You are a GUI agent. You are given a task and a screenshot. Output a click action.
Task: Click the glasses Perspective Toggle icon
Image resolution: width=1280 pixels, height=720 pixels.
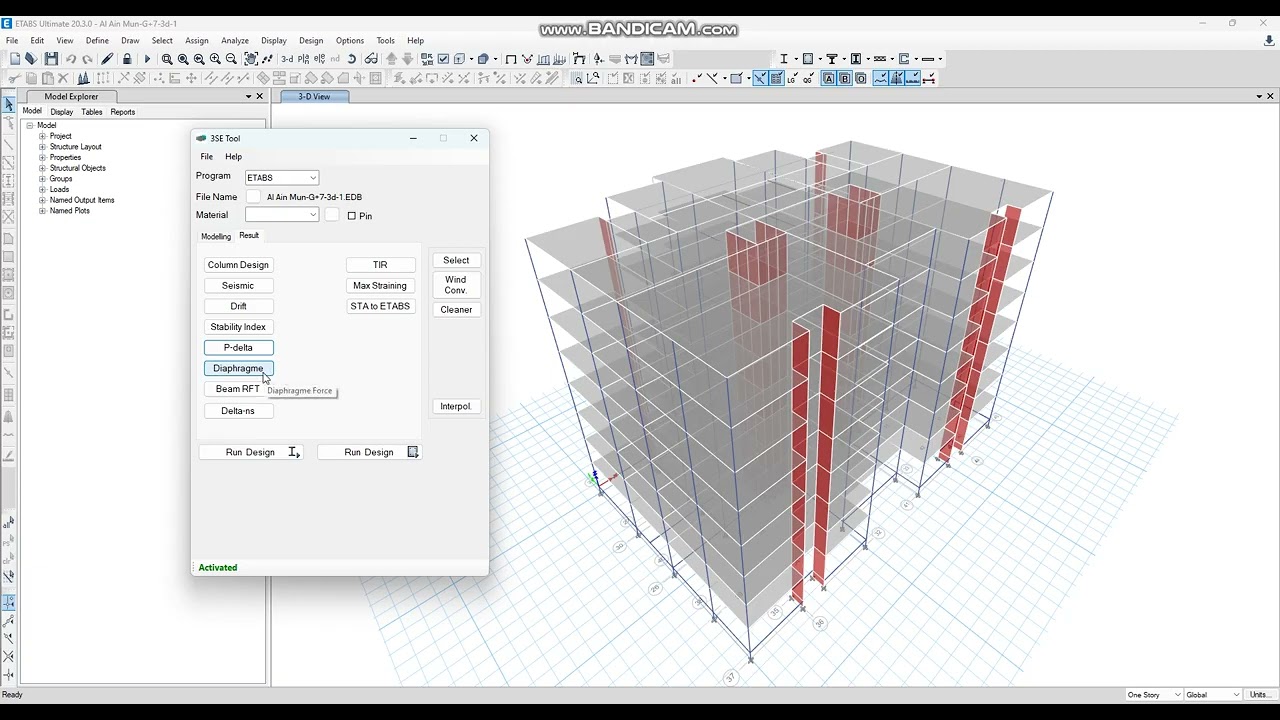[x=371, y=59]
